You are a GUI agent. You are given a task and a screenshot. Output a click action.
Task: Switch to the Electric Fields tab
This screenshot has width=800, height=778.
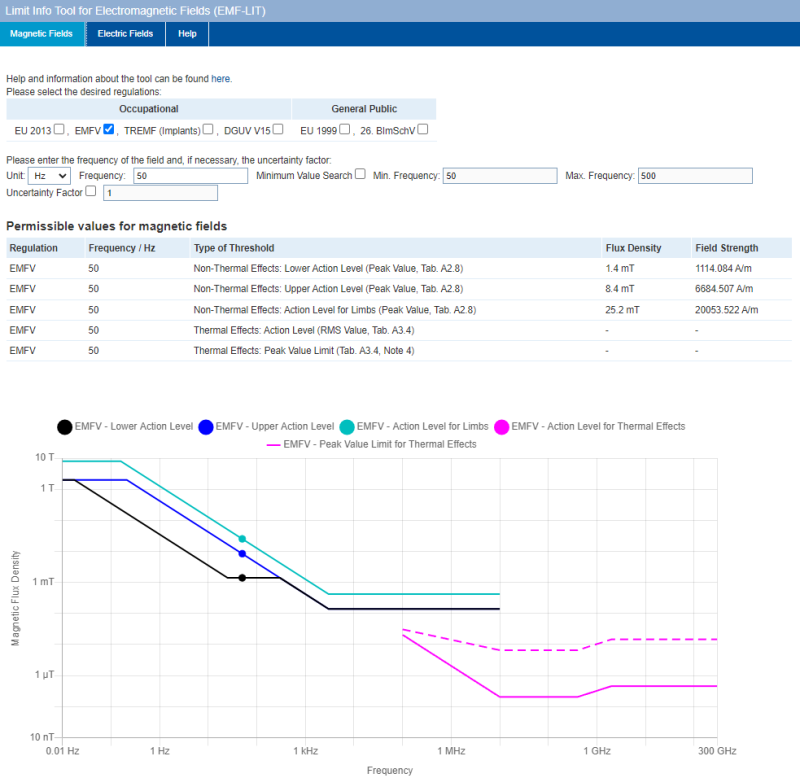[x=125, y=34]
